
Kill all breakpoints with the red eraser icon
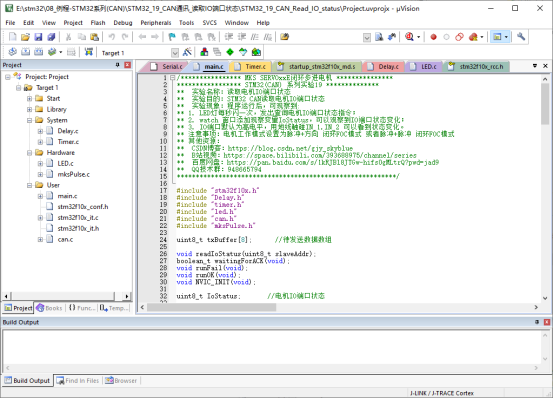click(473, 37)
